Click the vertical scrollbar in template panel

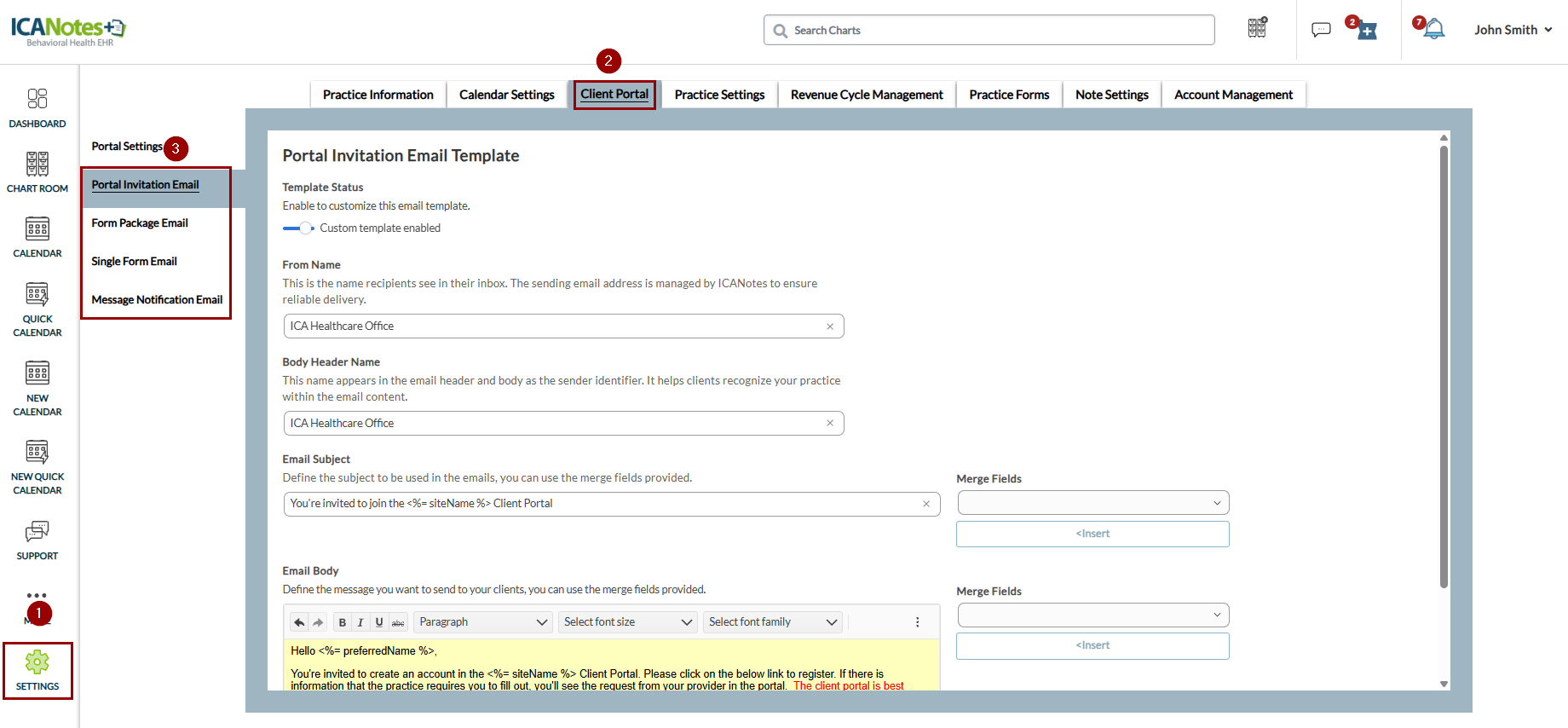[x=1444, y=367]
